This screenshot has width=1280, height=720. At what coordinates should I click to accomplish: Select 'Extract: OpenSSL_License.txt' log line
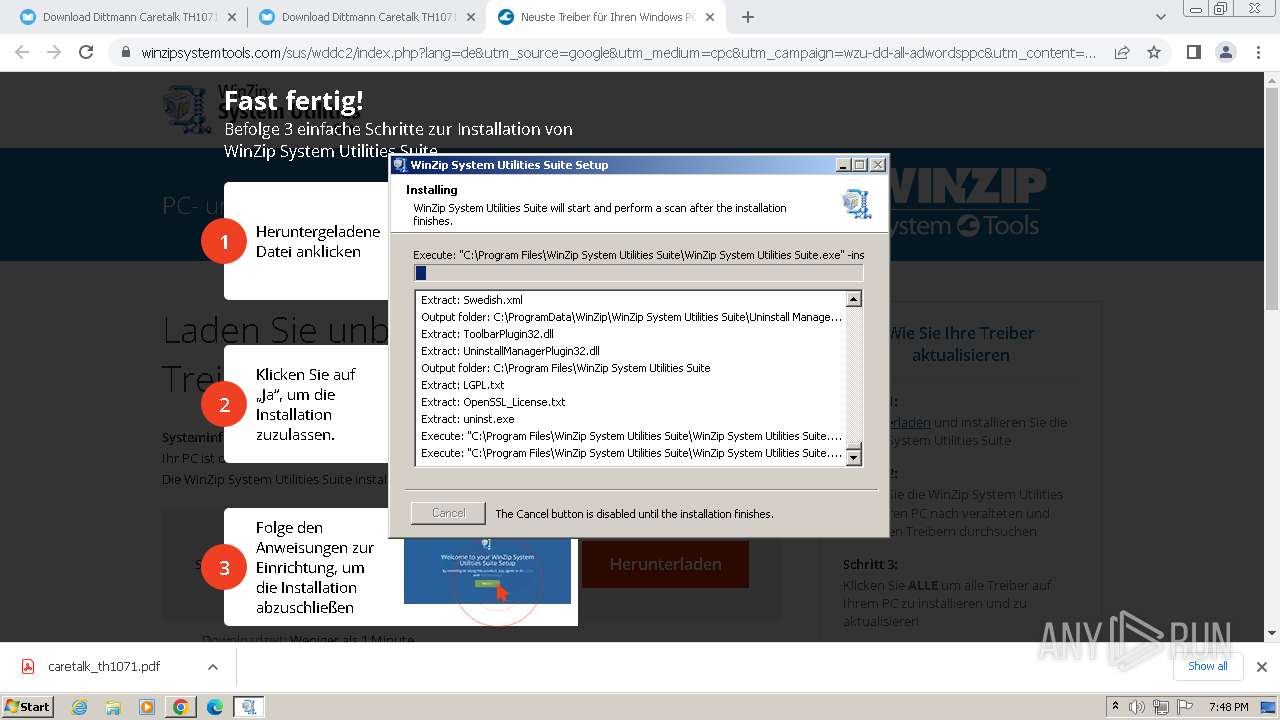point(493,402)
